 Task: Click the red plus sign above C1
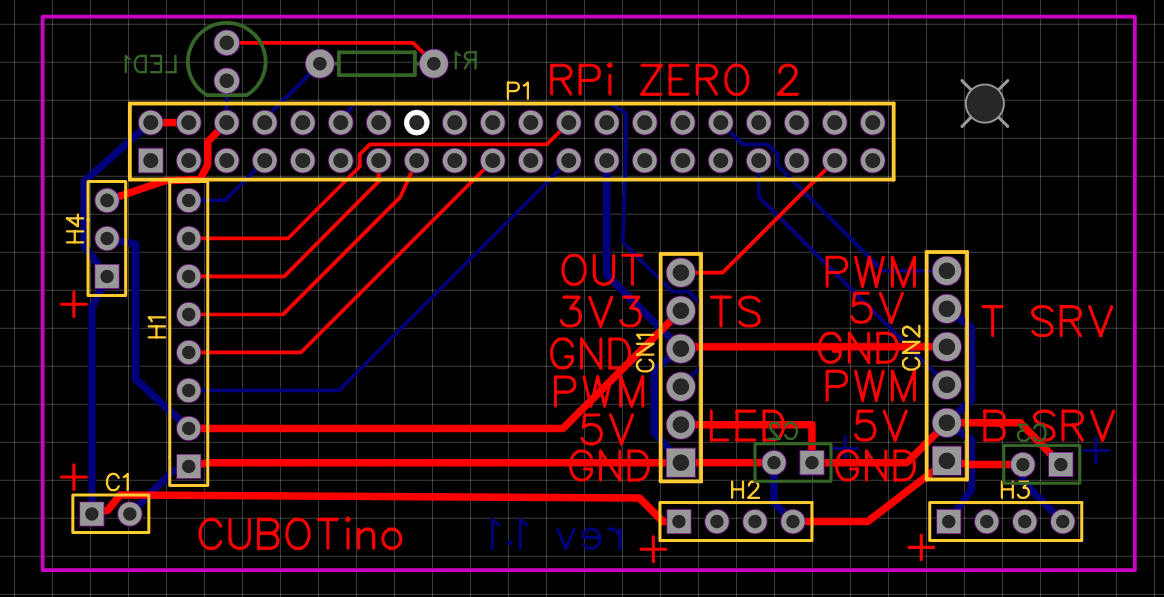pyautogui.click(x=73, y=475)
